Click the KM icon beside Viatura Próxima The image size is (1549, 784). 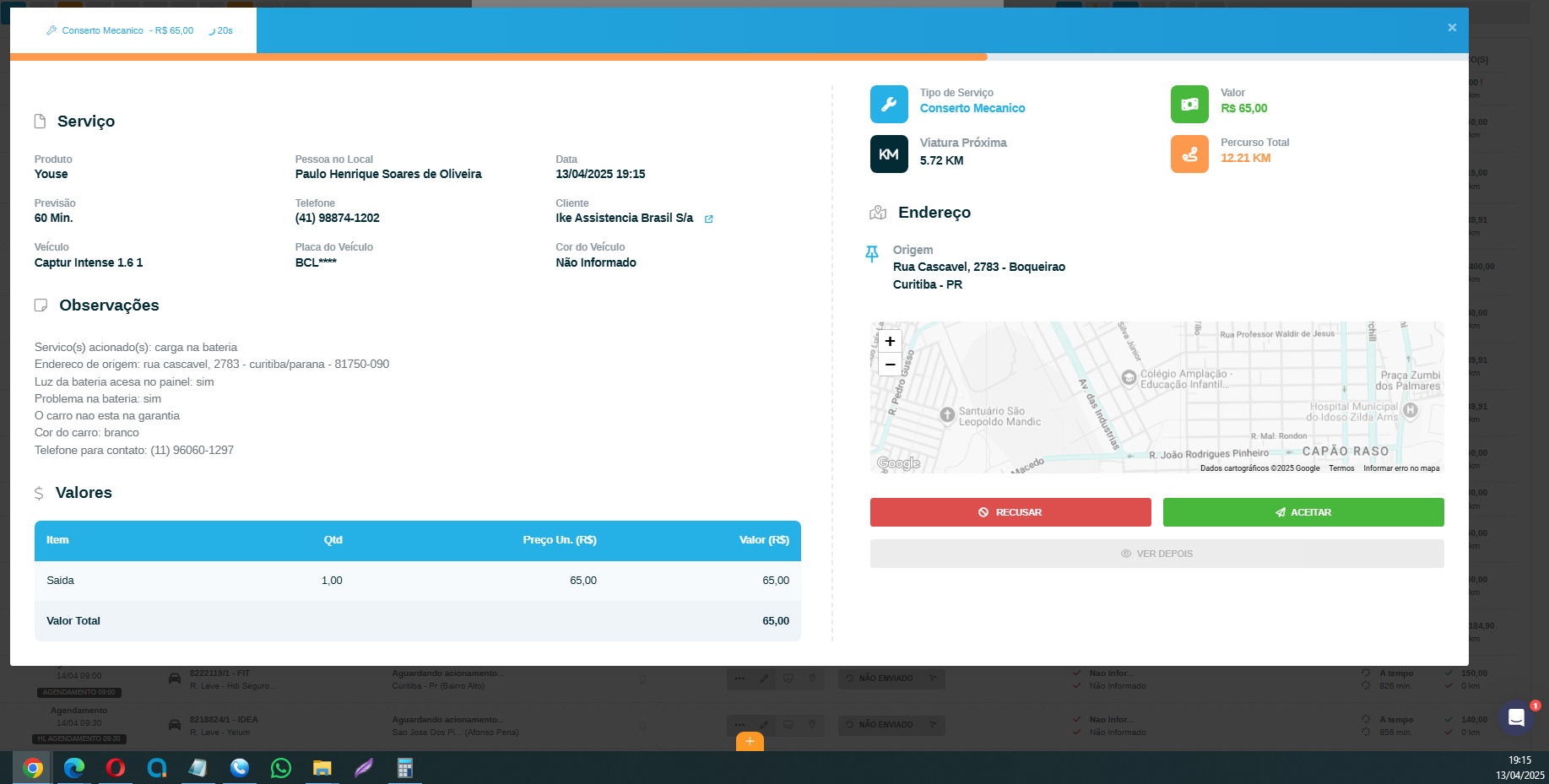coord(889,154)
